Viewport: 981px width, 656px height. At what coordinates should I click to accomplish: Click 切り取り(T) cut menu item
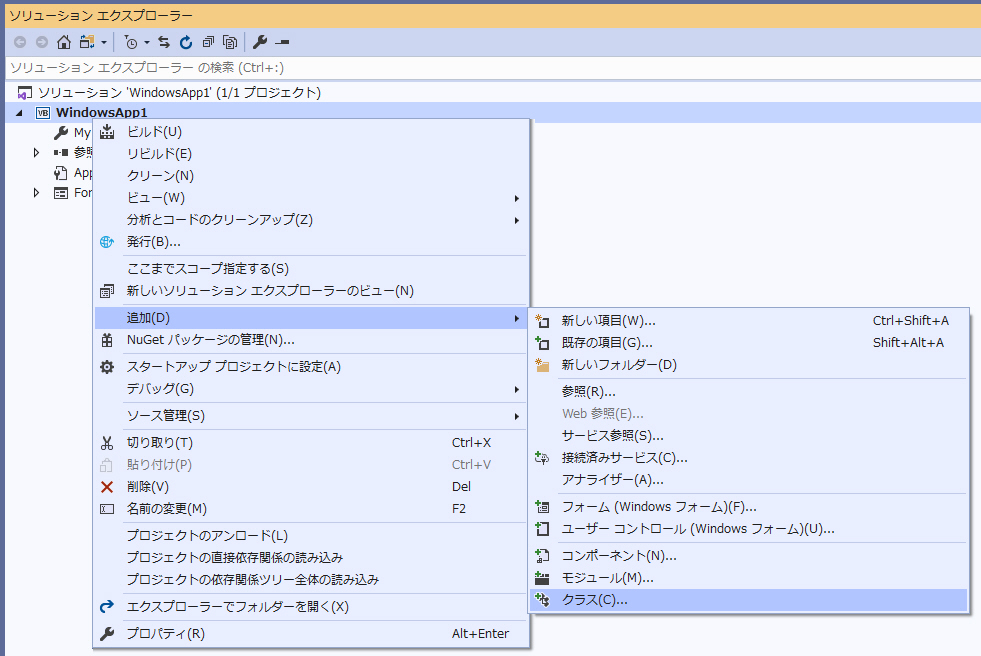[x=312, y=443]
